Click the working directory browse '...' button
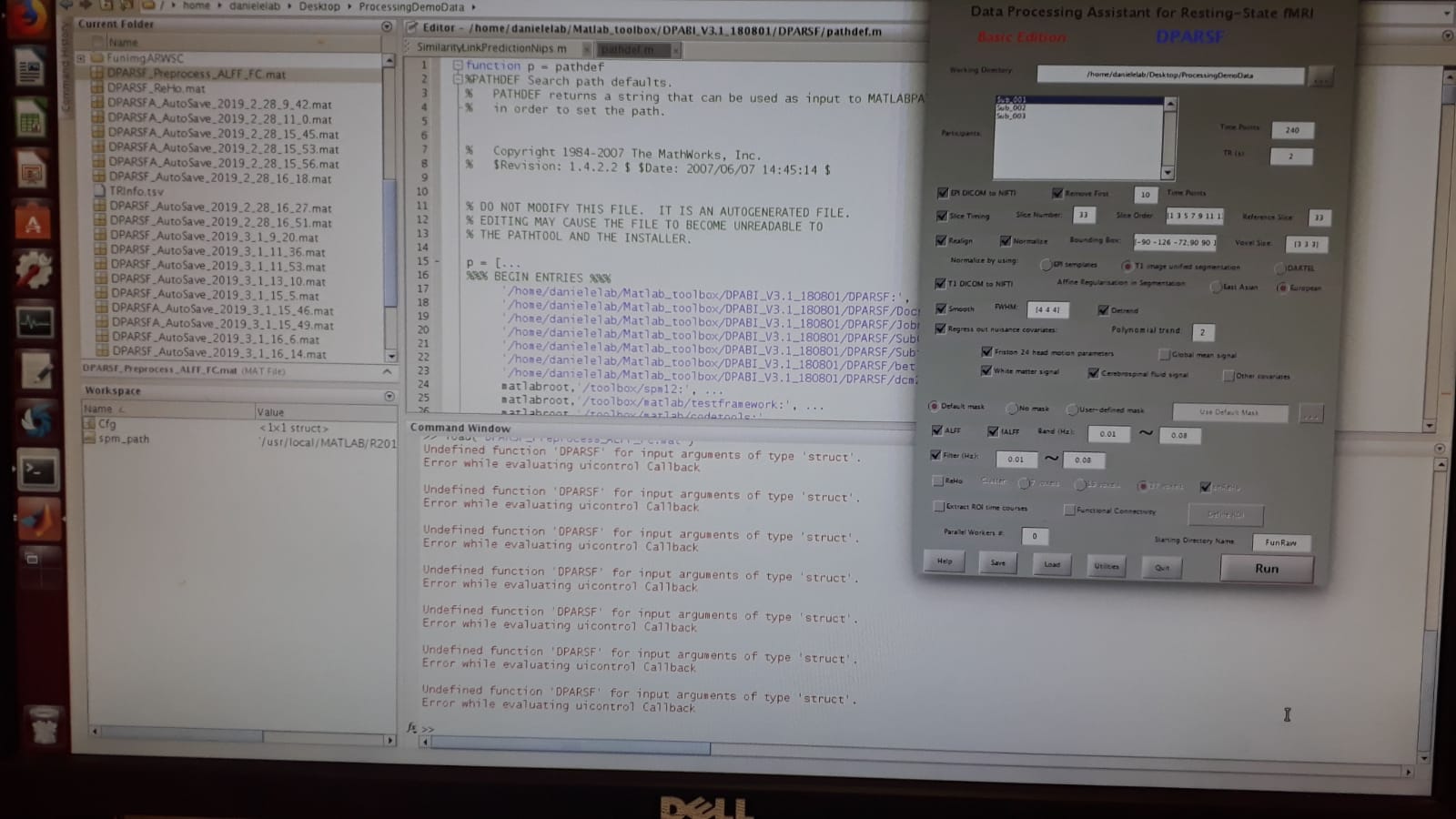The height and width of the screenshot is (819, 1456). [x=1321, y=78]
